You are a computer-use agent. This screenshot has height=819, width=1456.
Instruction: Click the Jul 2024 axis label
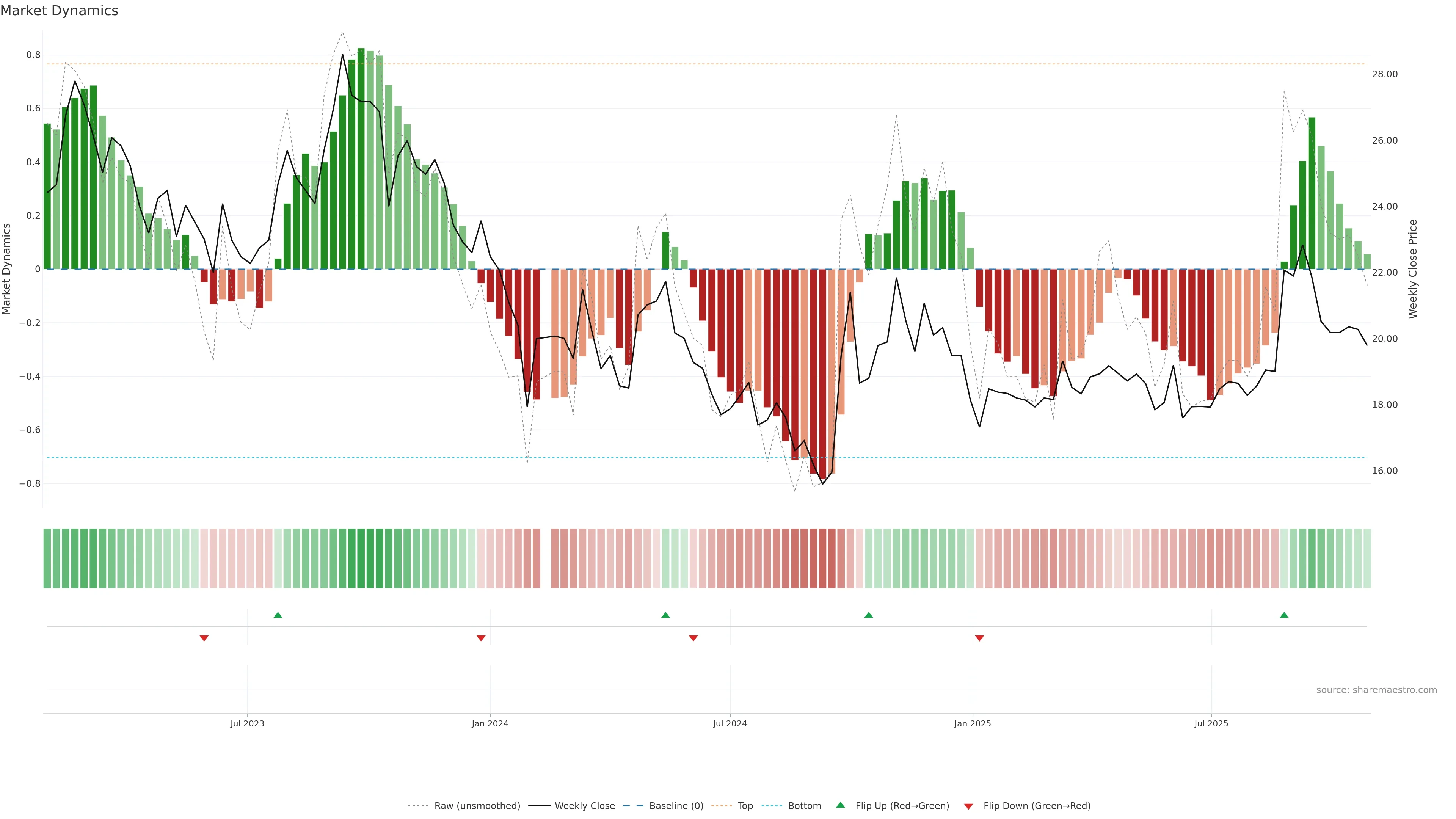(730, 723)
